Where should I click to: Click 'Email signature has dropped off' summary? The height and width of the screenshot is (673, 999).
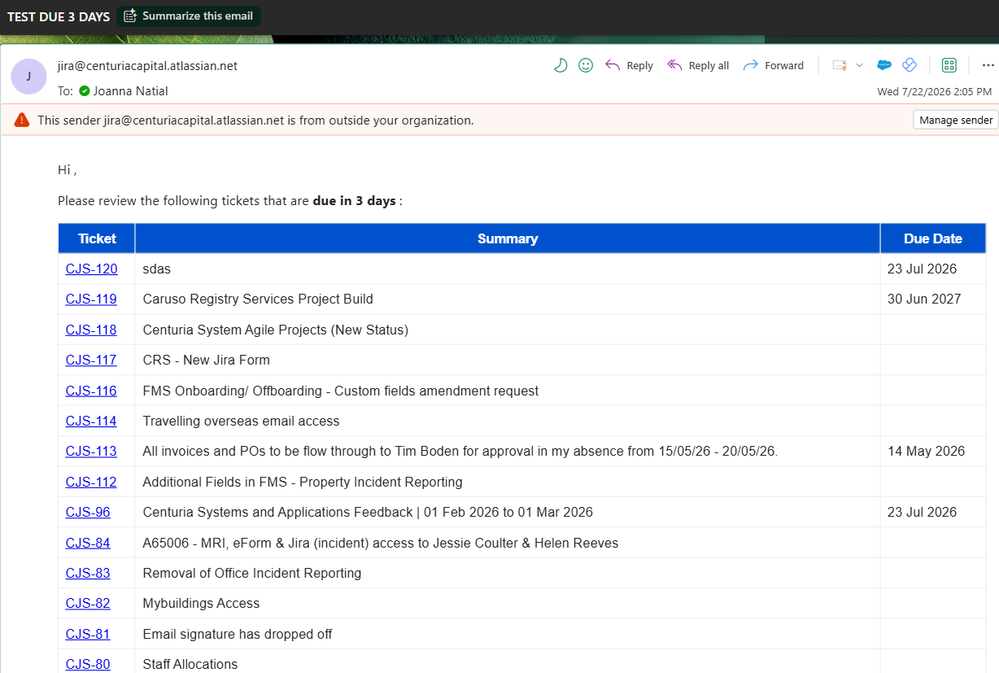point(237,634)
